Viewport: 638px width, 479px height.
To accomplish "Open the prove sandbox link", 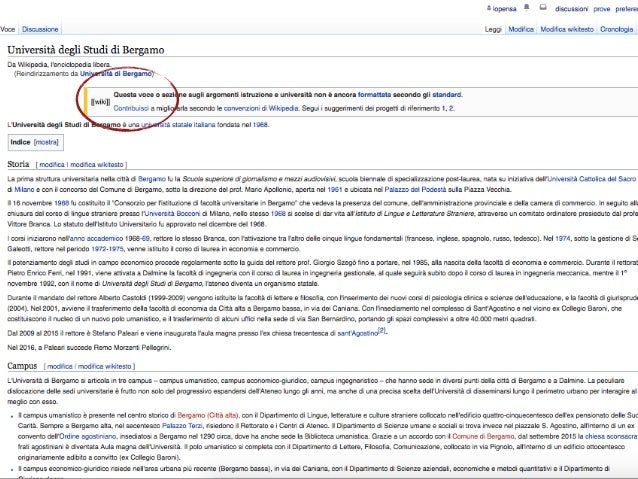I will [x=601, y=9].
